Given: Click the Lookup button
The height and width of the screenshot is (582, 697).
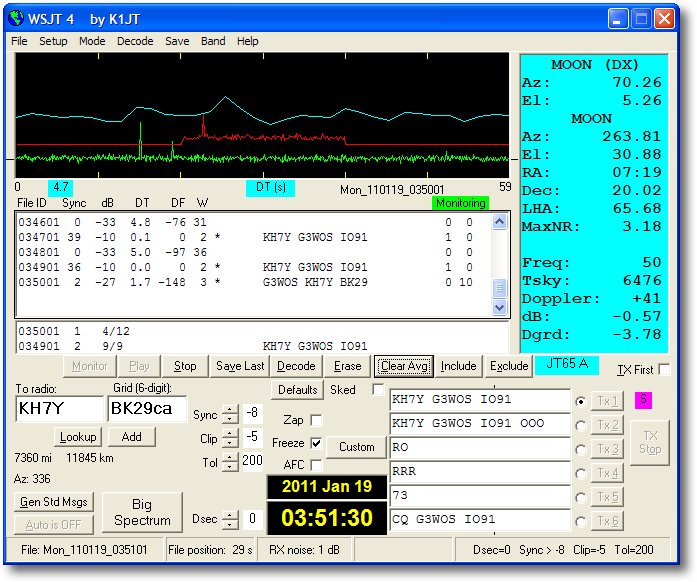Looking at the screenshot, I should (x=78, y=437).
